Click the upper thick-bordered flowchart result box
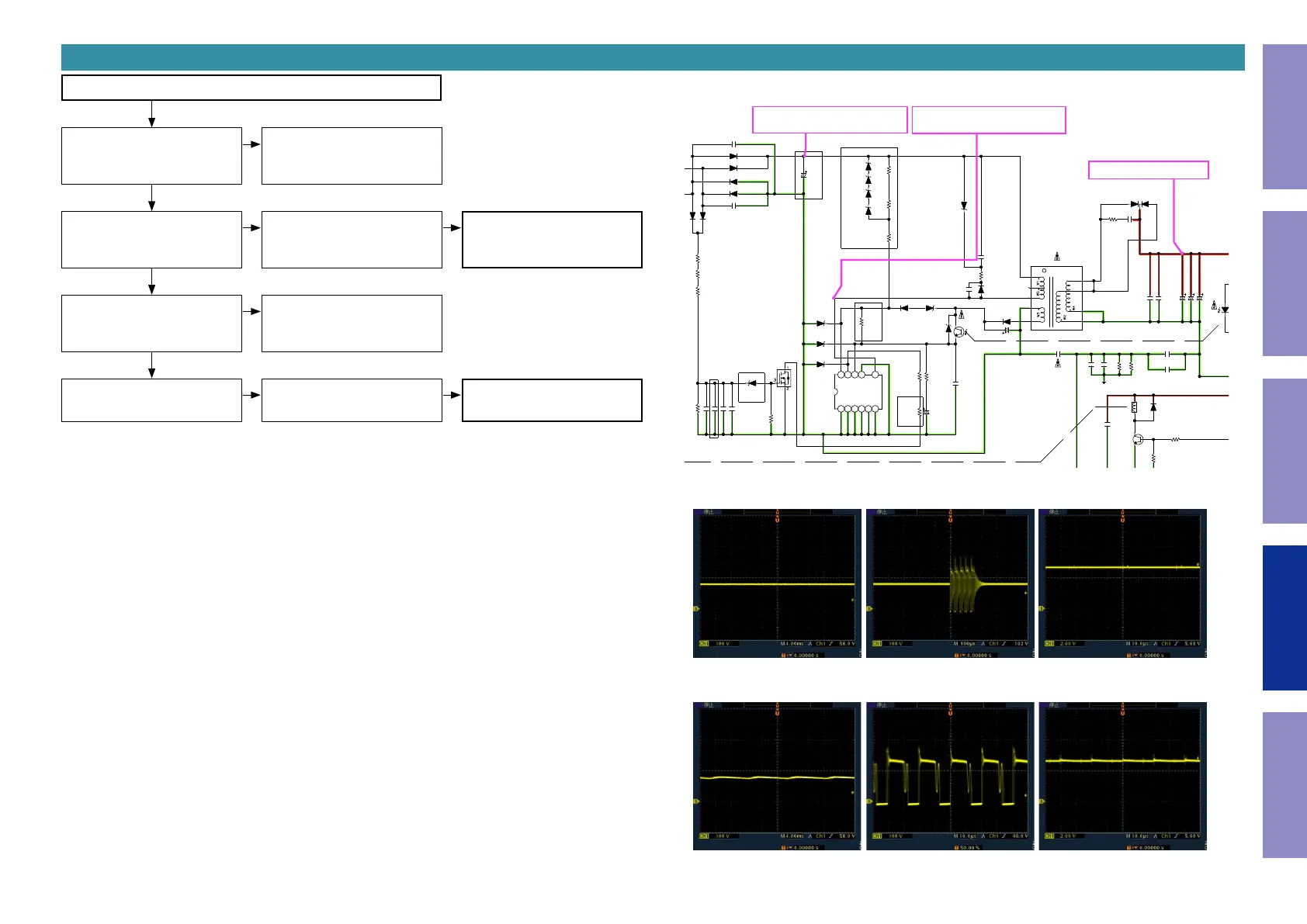The width and height of the screenshot is (1307, 924). point(552,240)
